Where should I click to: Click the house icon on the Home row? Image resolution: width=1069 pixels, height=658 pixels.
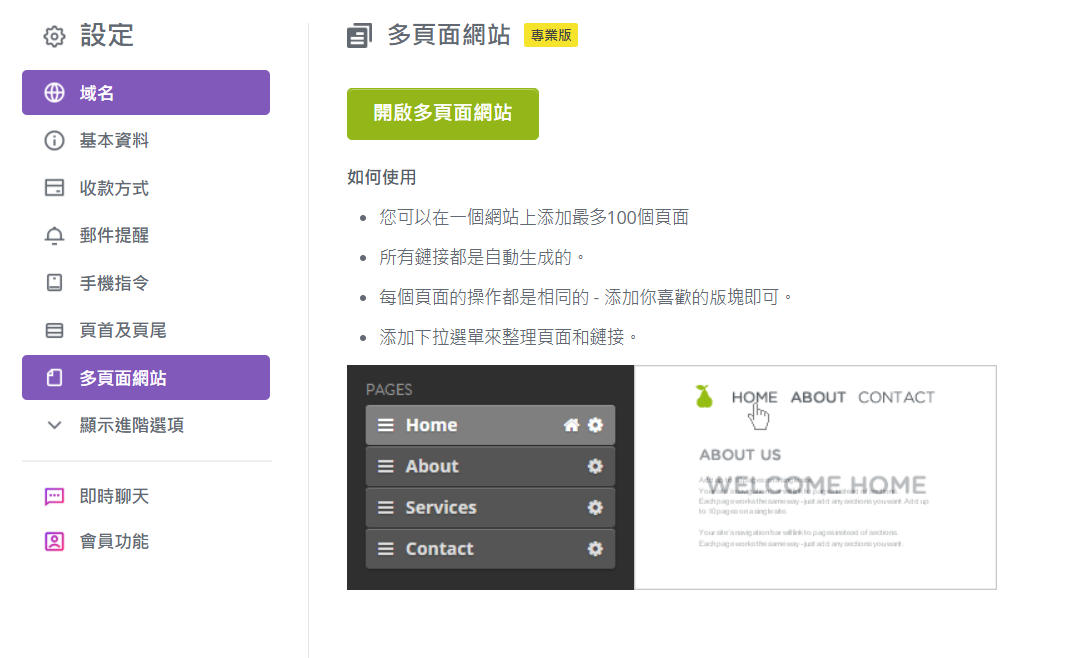click(x=571, y=425)
